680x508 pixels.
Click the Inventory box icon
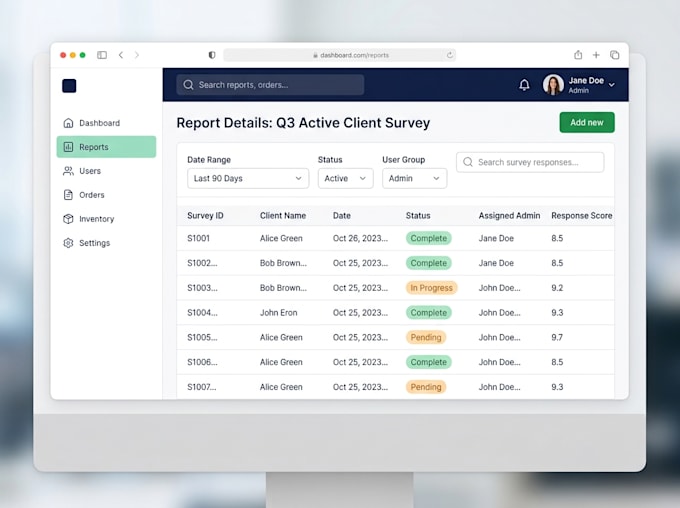pyautogui.click(x=69, y=219)
